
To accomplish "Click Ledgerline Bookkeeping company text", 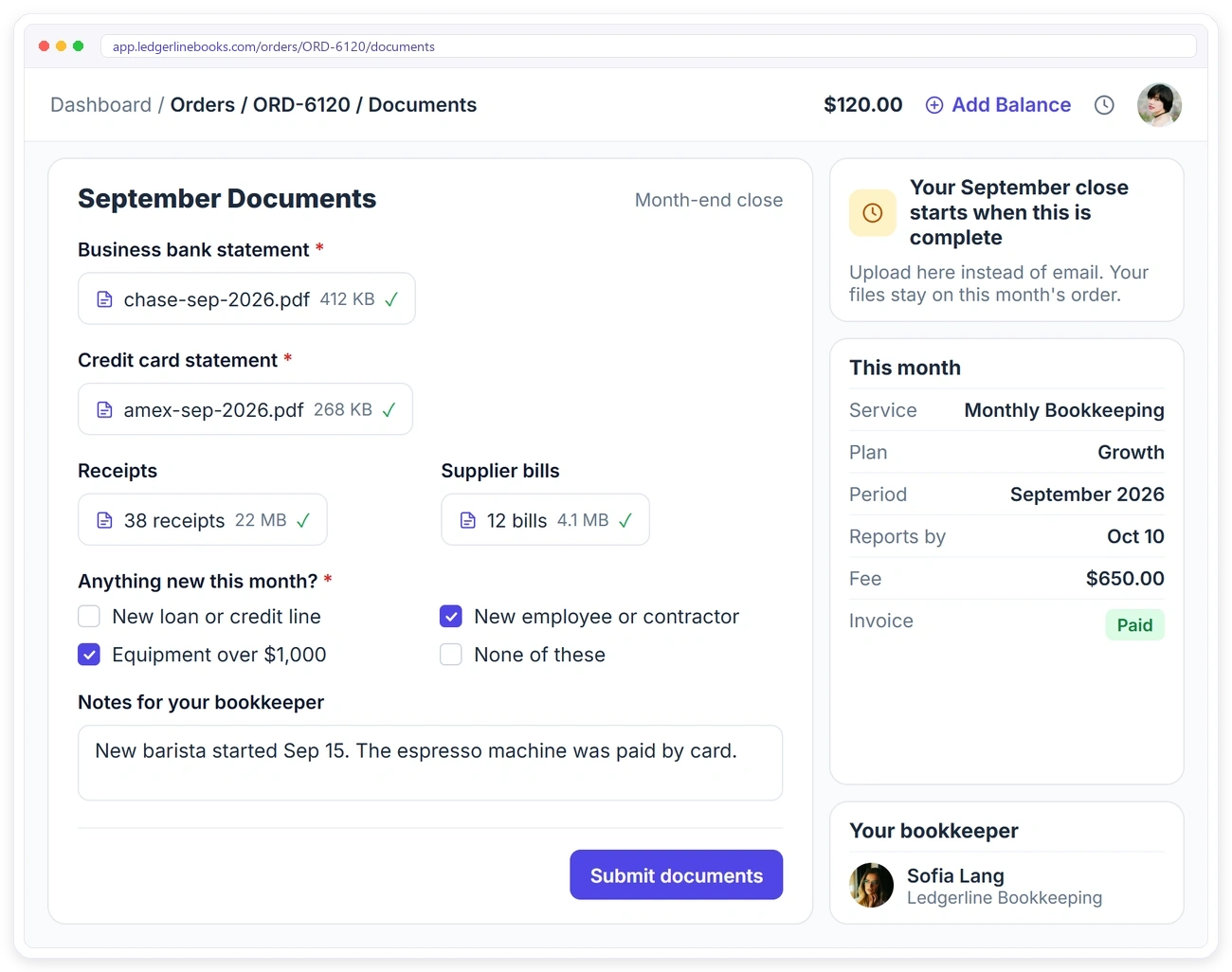I will 1005,897.
